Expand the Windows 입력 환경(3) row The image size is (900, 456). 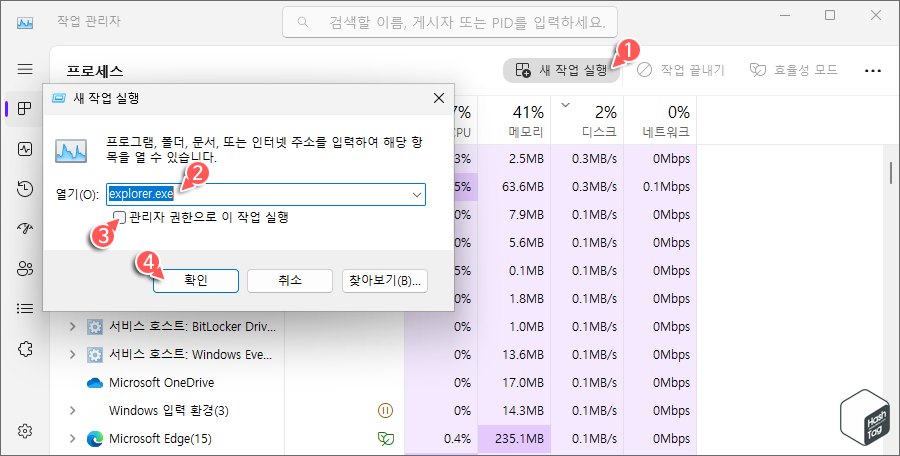72,411
